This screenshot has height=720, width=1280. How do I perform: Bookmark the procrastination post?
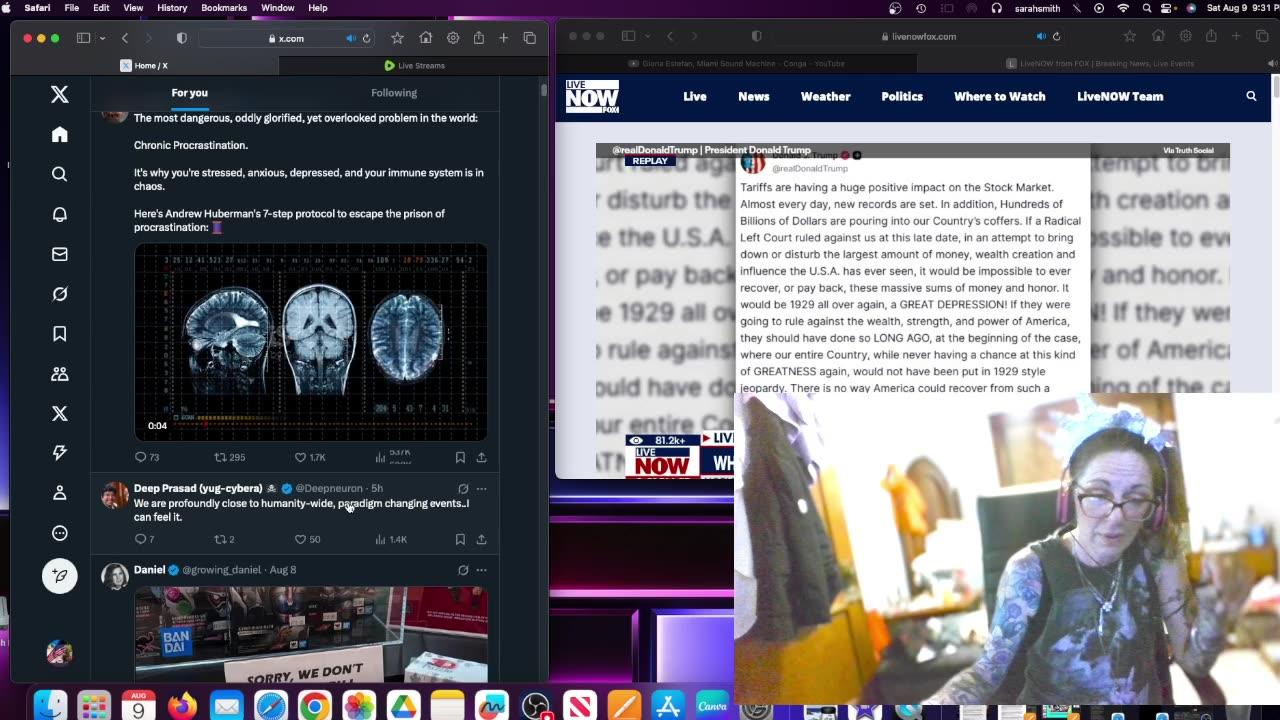[460, 457]
